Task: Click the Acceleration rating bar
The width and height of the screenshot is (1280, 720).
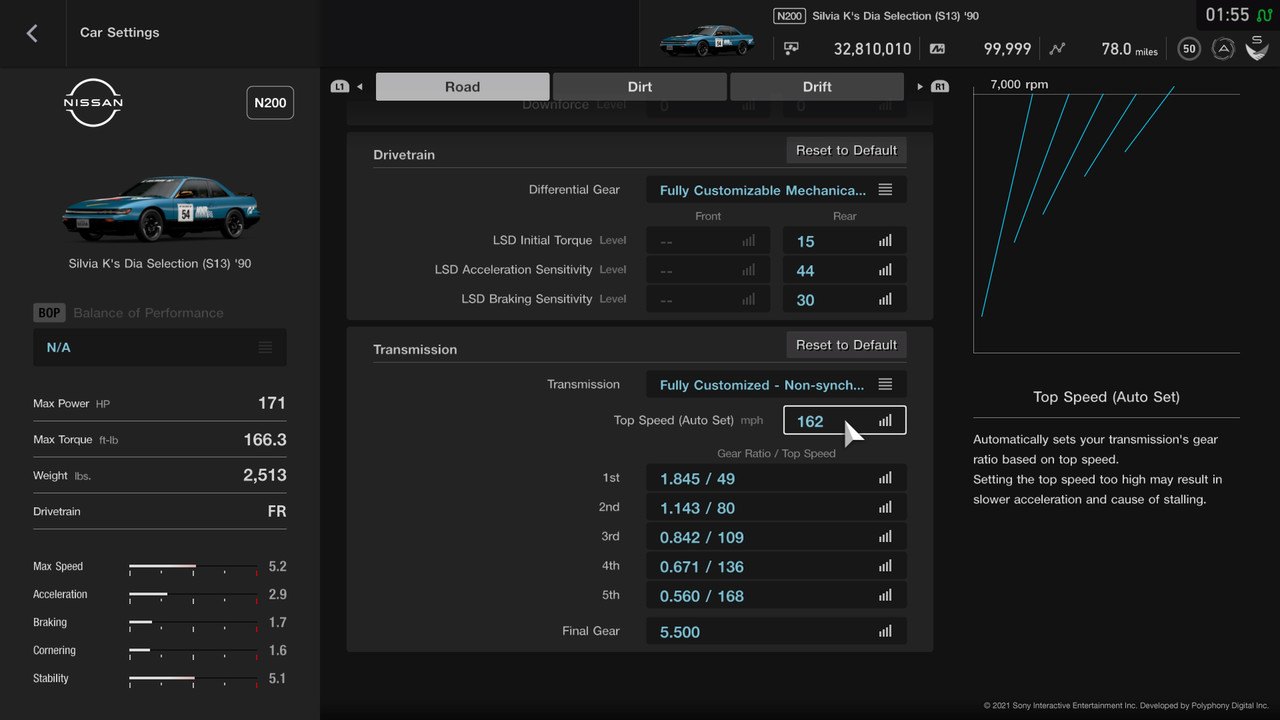Action: [x=193, y=595]
